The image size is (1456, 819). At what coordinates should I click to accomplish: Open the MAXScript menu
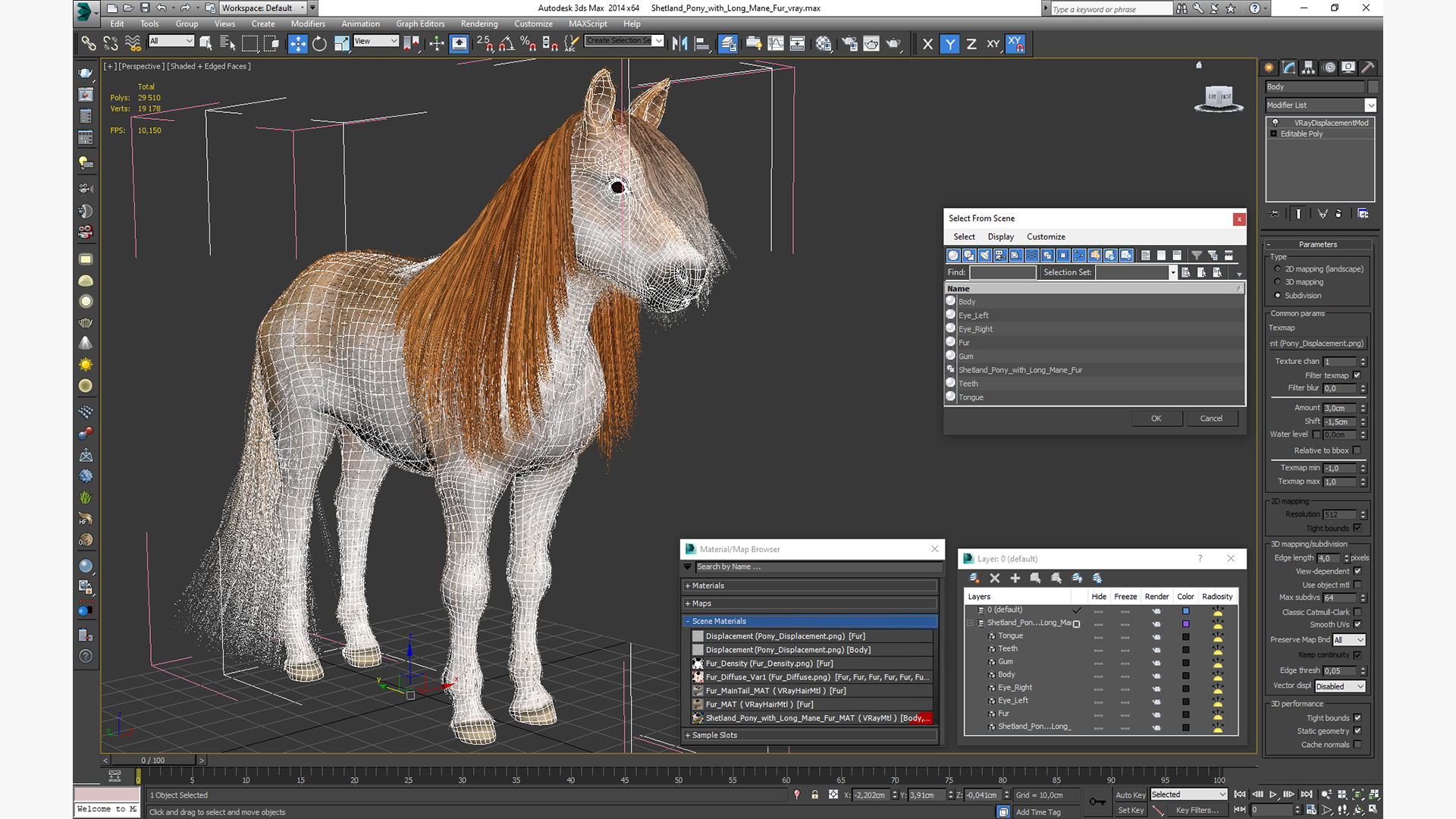click(588, 24)
